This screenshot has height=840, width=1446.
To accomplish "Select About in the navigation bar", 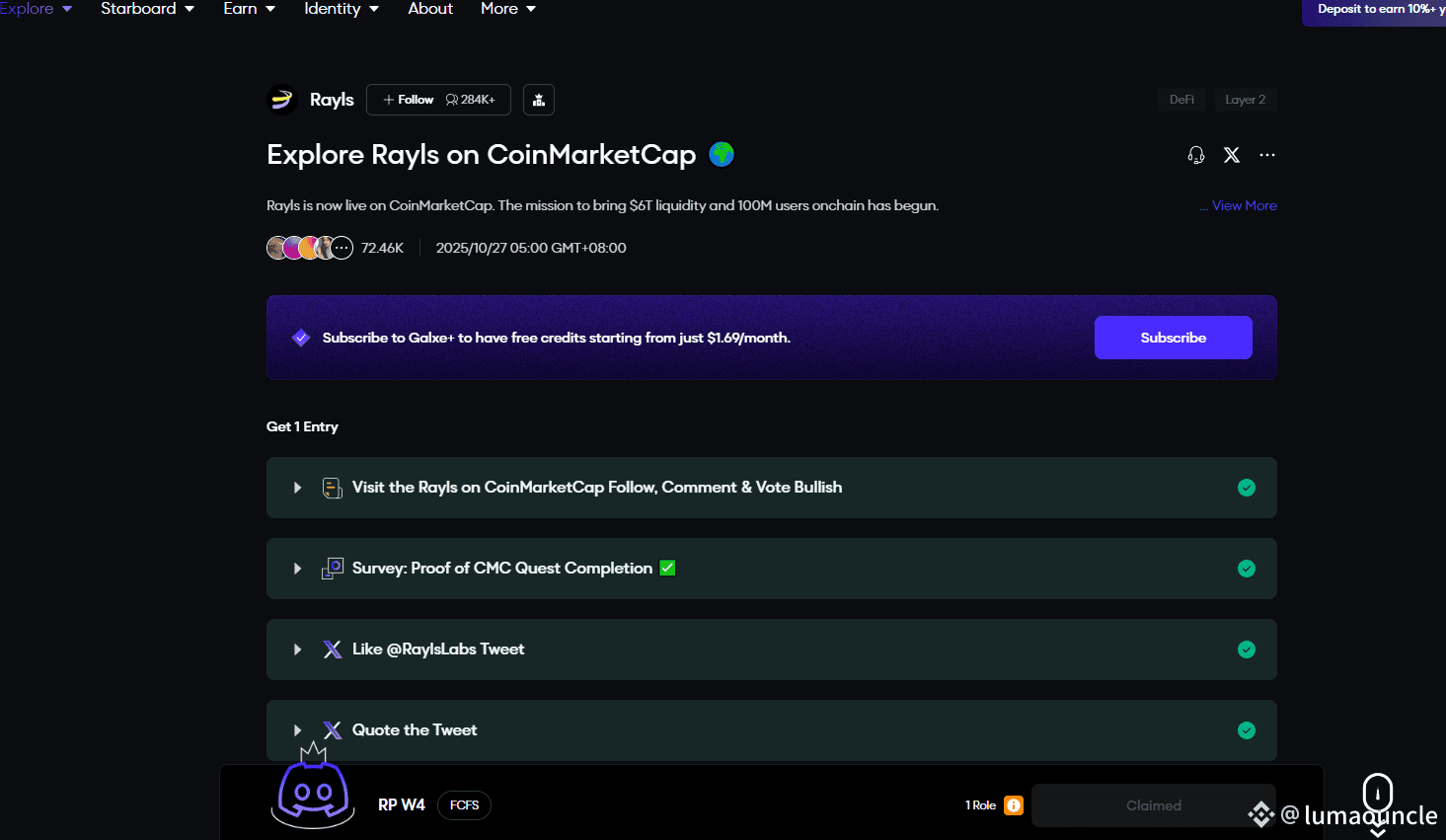I will coord(430,9).
